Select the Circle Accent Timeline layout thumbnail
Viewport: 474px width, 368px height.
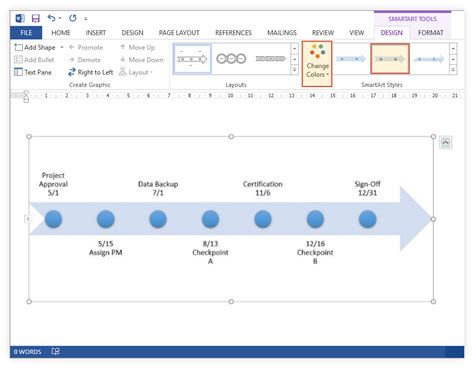231,59
